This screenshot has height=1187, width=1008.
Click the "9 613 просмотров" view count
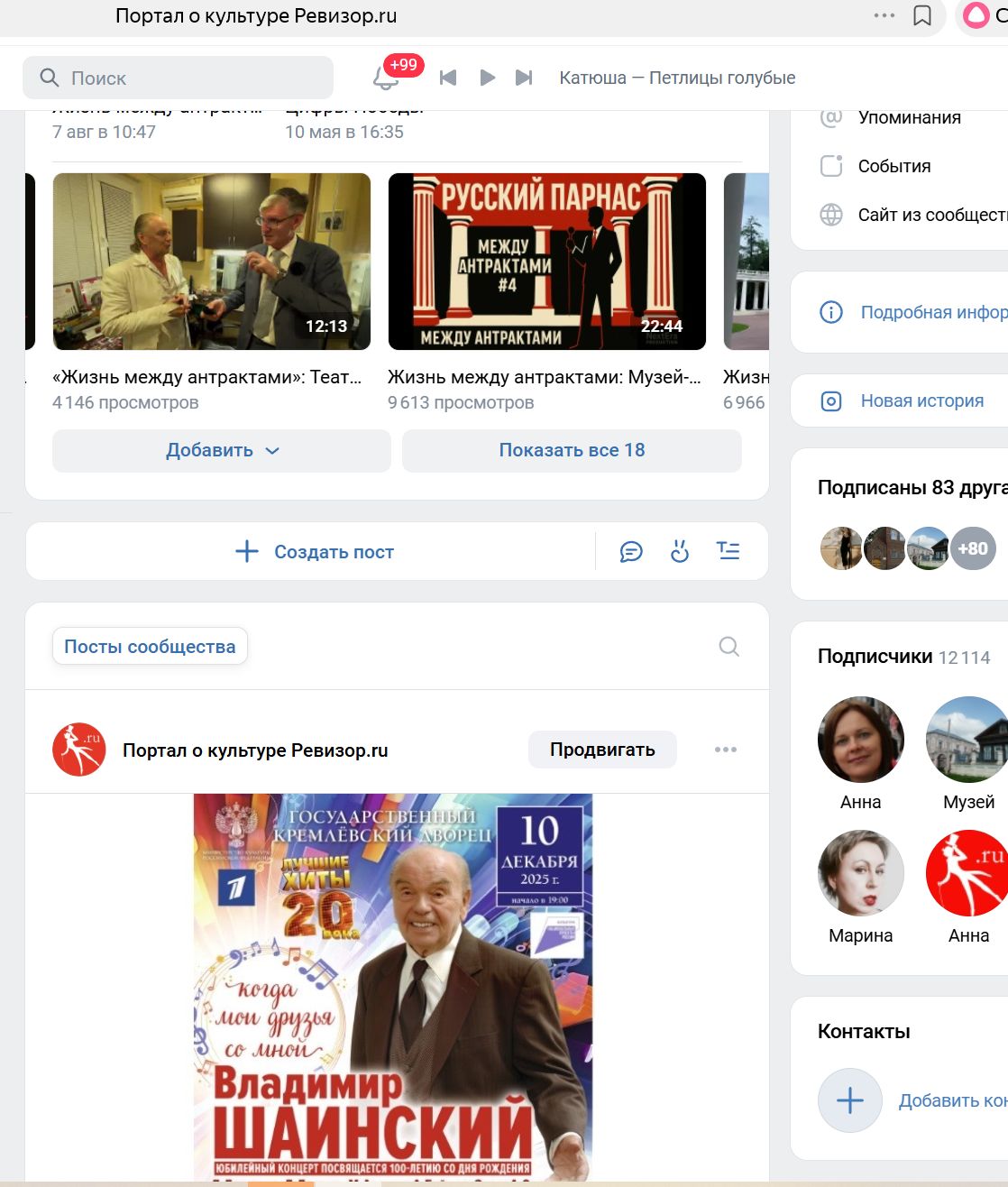click(461, 402)
